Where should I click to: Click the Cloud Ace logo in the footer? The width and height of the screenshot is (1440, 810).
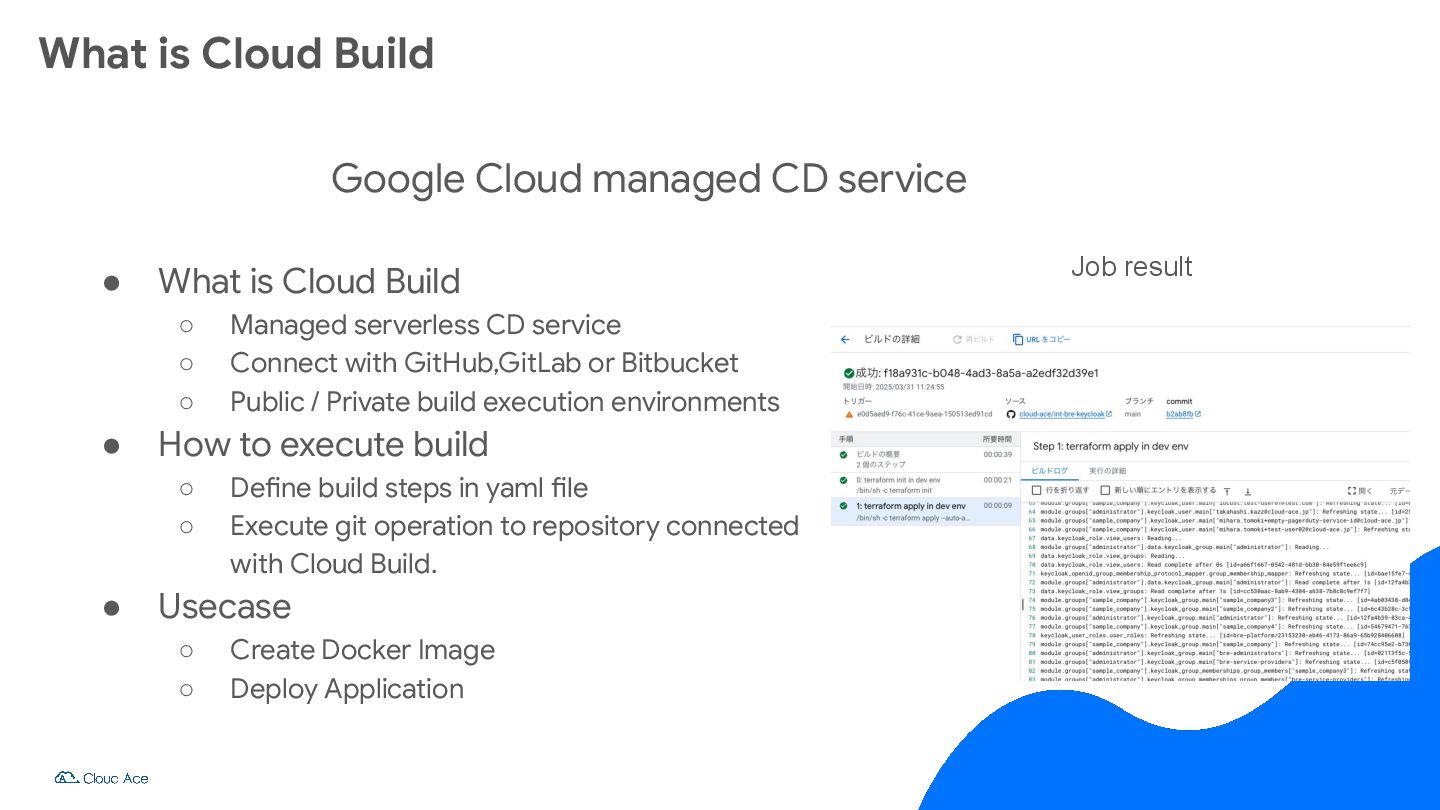[101, 778]
